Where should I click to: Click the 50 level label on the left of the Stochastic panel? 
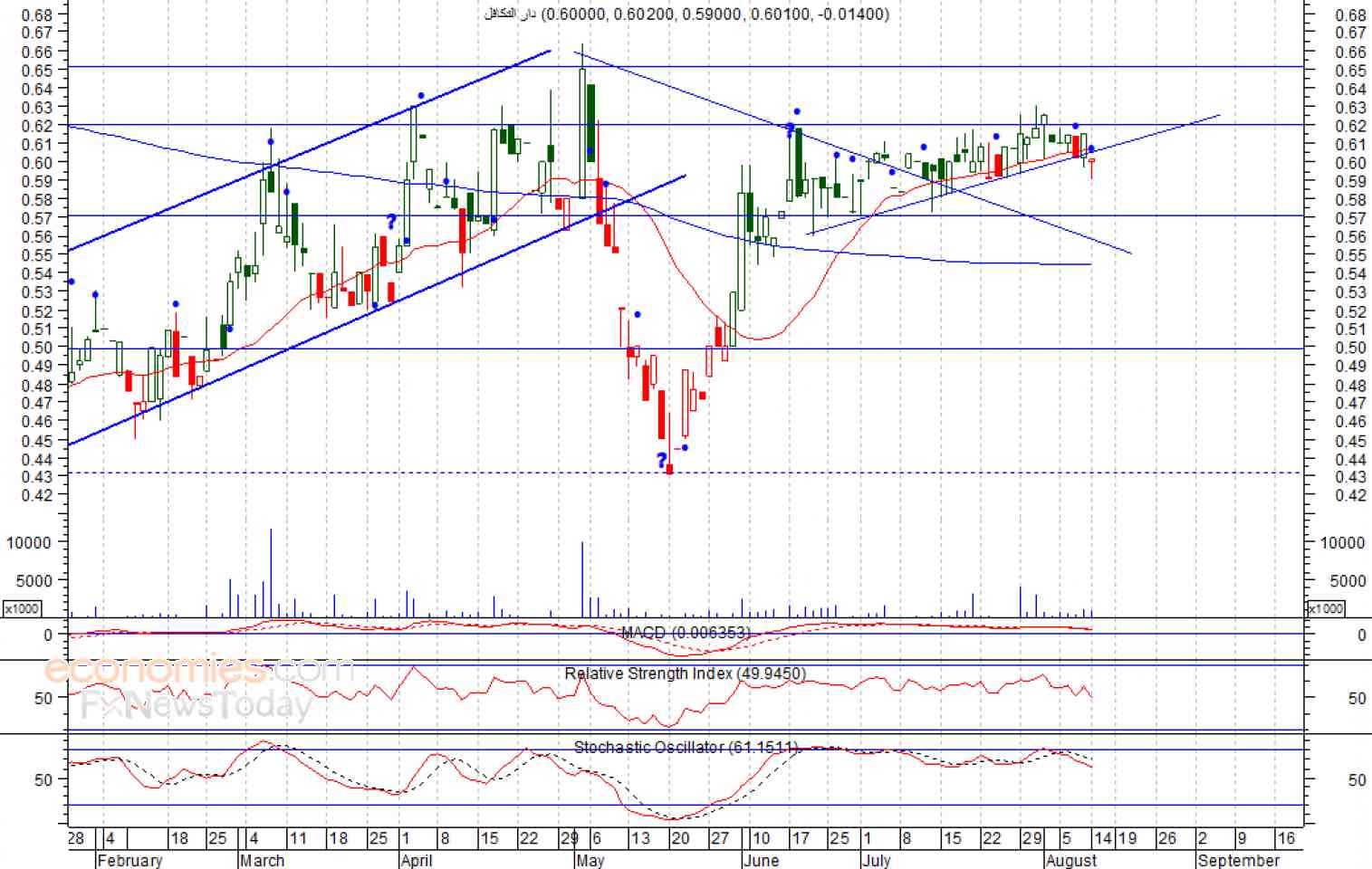click(43, 780)
